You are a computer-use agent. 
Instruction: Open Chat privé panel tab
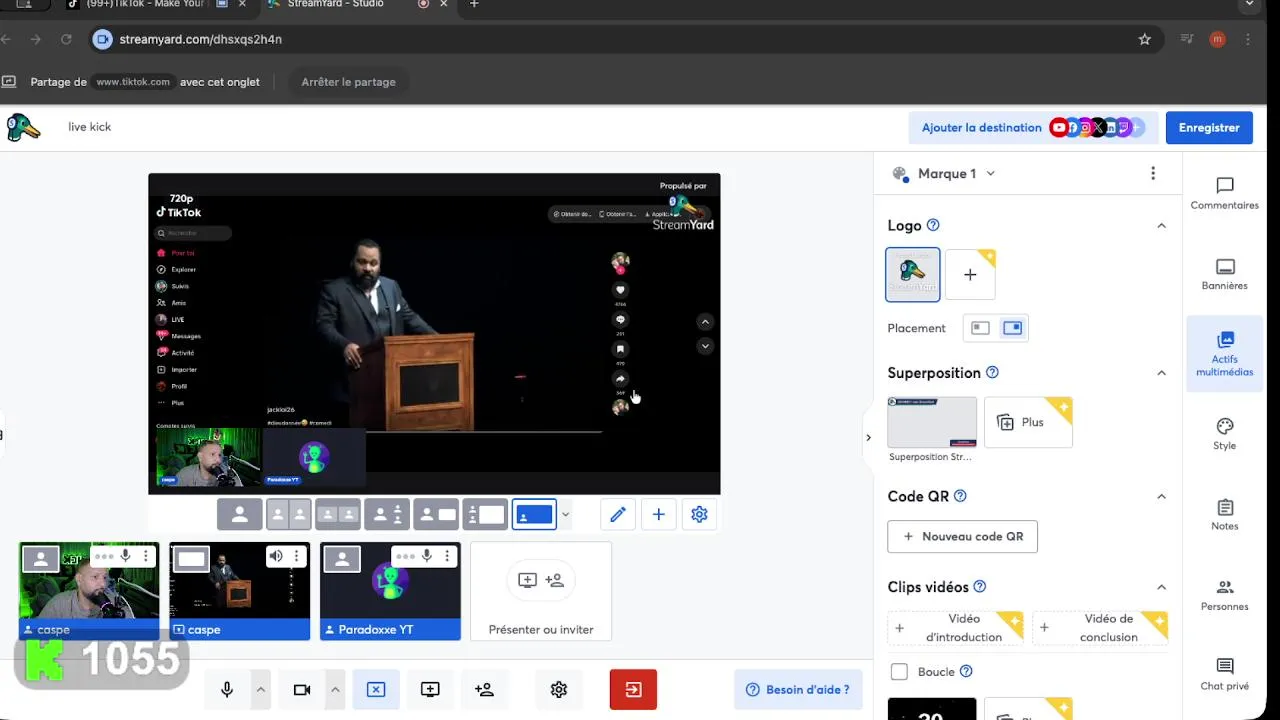1225,675
